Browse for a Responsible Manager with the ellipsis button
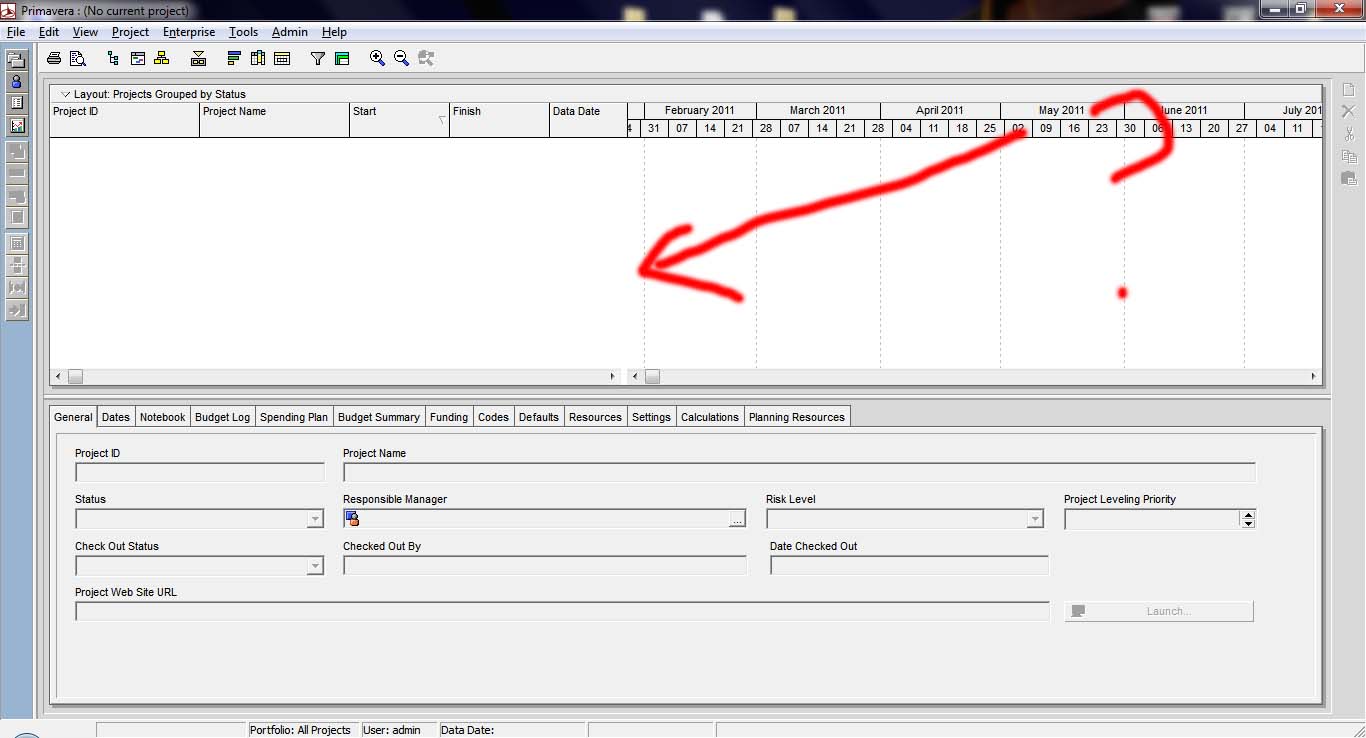 point(737,519)
